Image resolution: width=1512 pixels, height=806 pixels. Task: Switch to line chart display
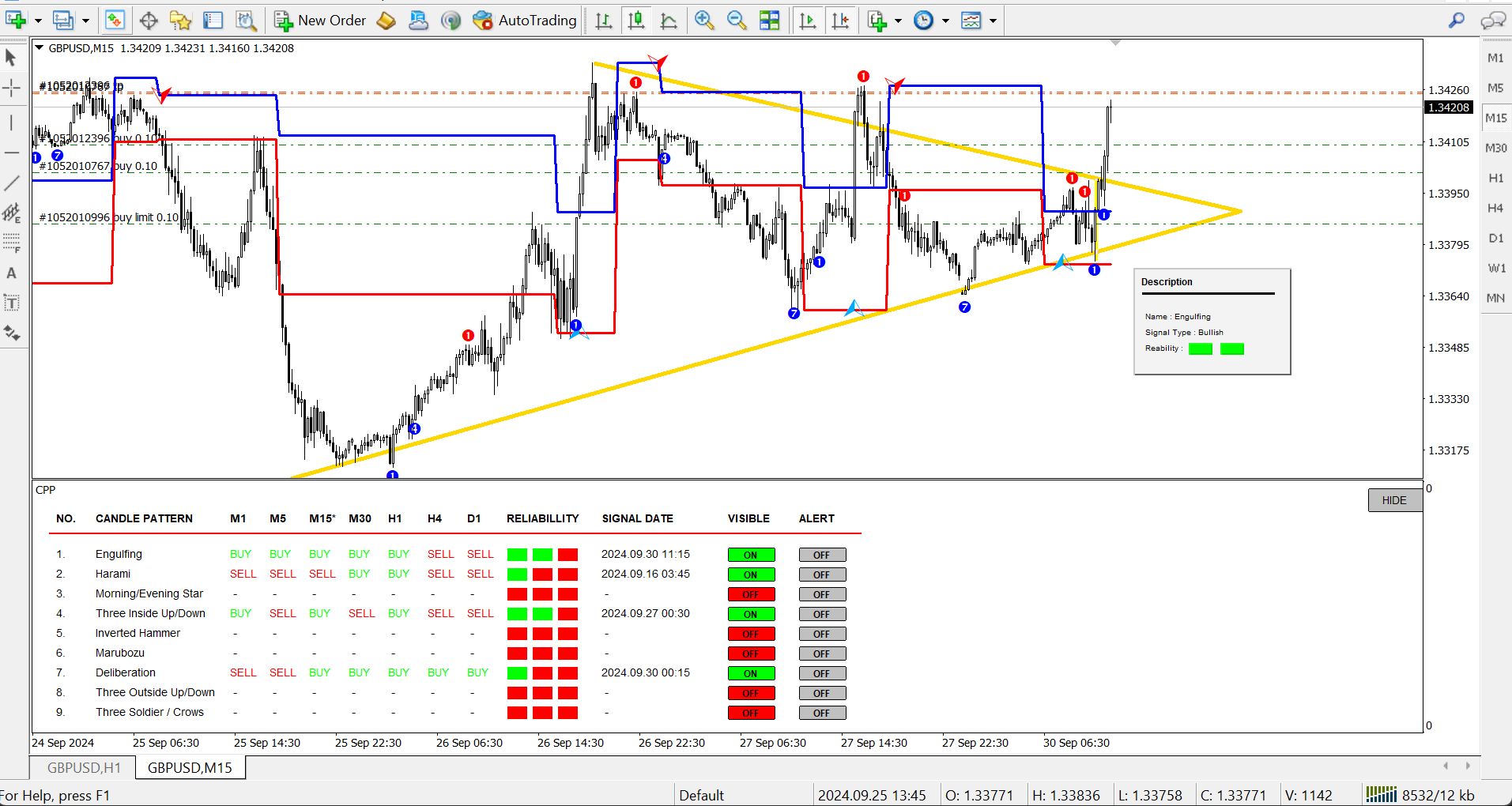click(x=669, y=20)
